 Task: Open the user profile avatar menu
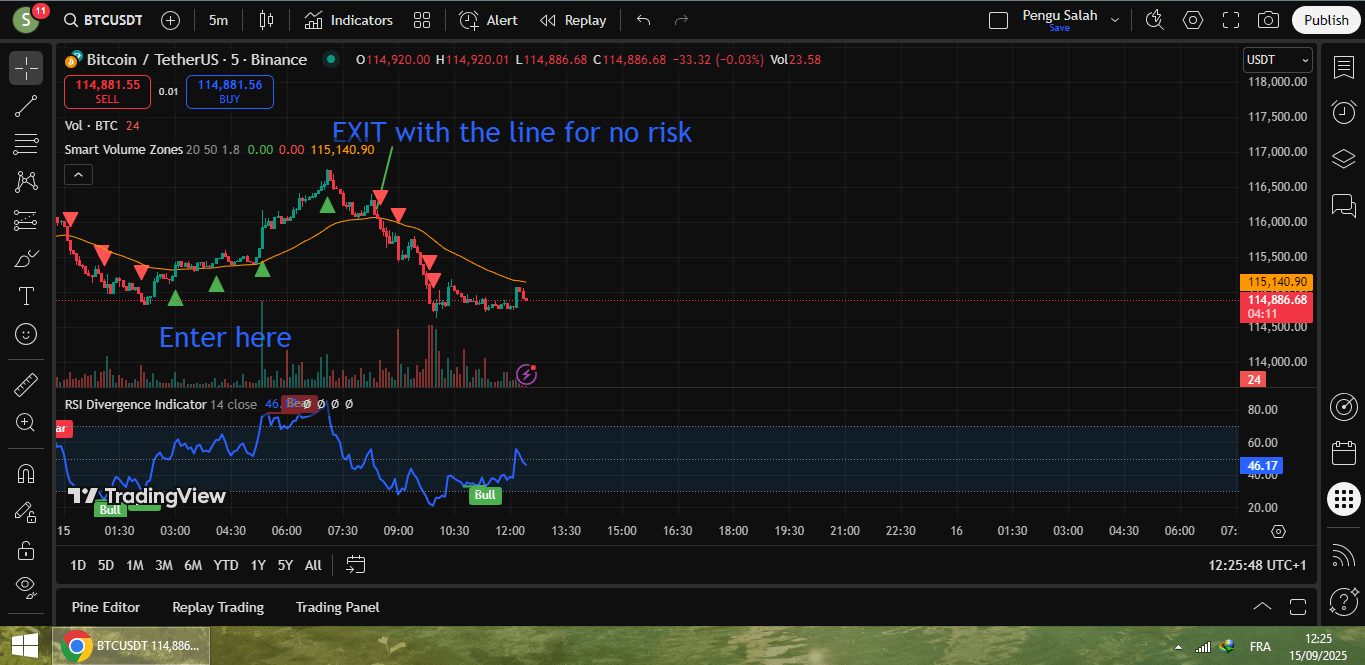point(27,20)
